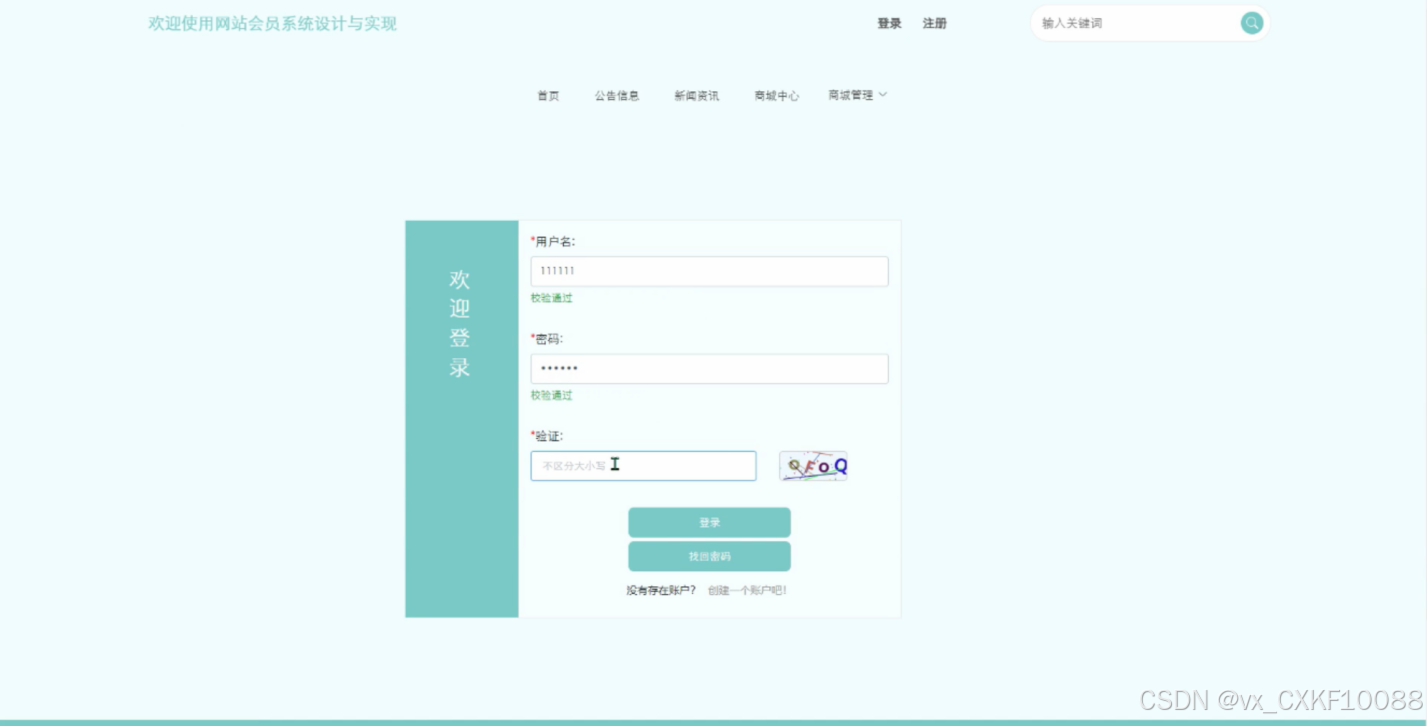Open the 首页 navigation item
Screen dimensions: 1427x726
pyautogui.click(x=548, y=96)
